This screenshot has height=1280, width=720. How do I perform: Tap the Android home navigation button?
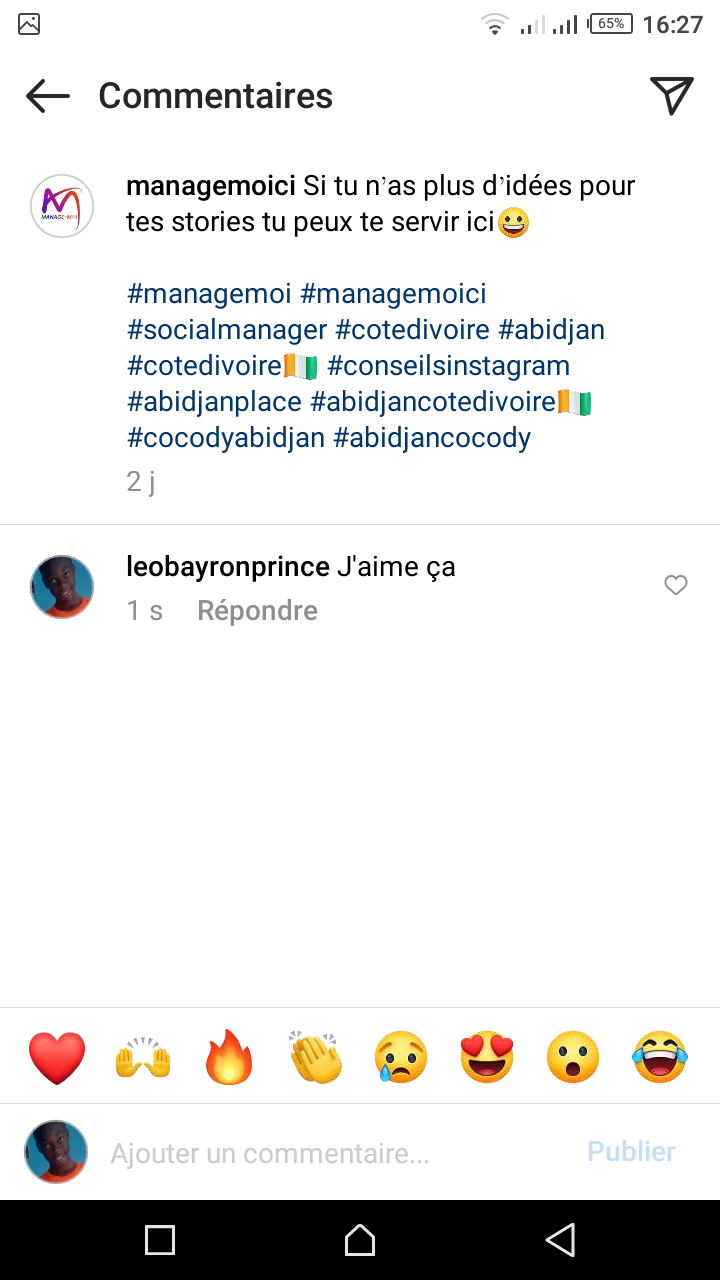point(360,1240)
